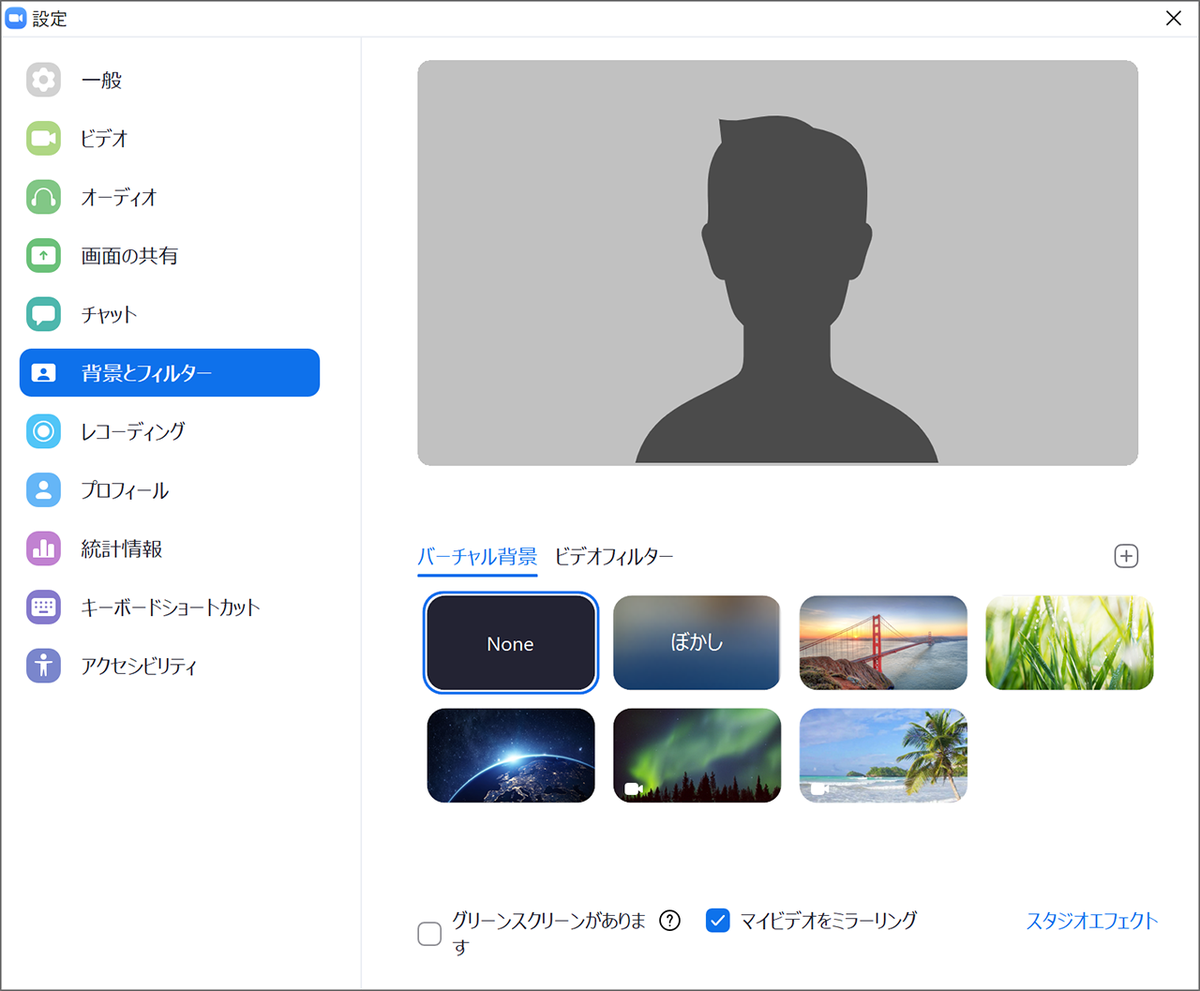Image resolution: width=1200 pixels, height=991 pixels.
Task: Enable グリーンスクリーンがあります checkbox
Action: (429, 933)
